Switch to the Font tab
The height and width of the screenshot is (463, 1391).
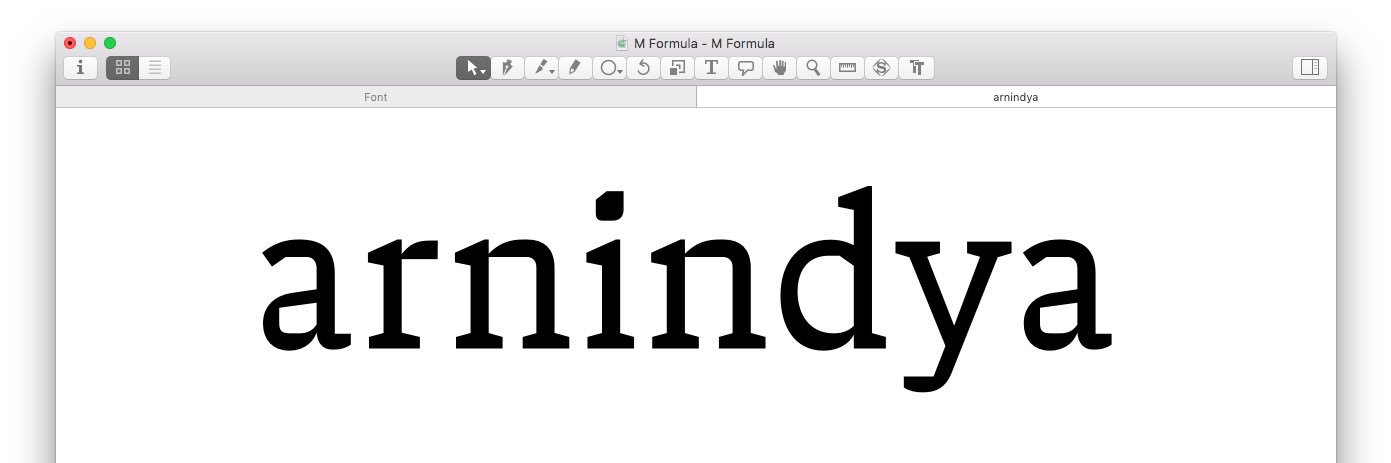(376, 97)
